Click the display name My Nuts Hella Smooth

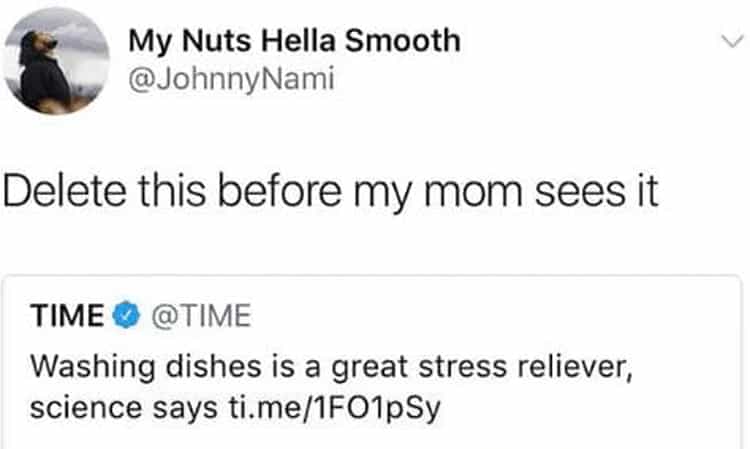point(295,41)
